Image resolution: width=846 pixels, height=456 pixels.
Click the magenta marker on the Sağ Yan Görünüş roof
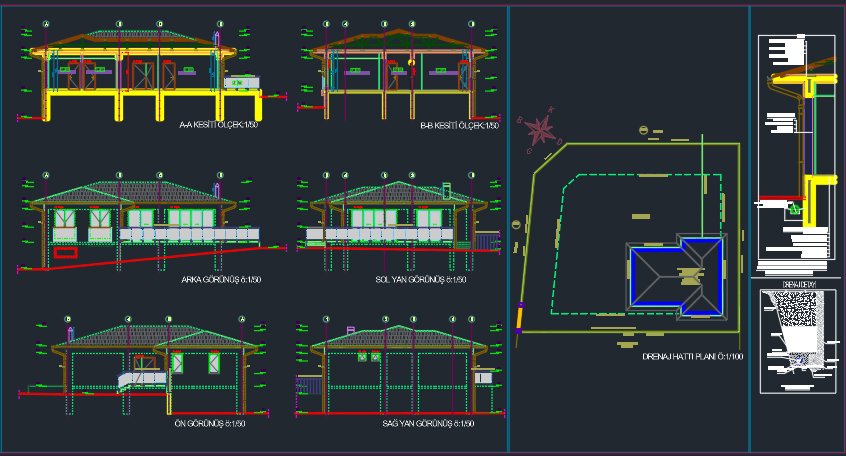tap(349, 329)
